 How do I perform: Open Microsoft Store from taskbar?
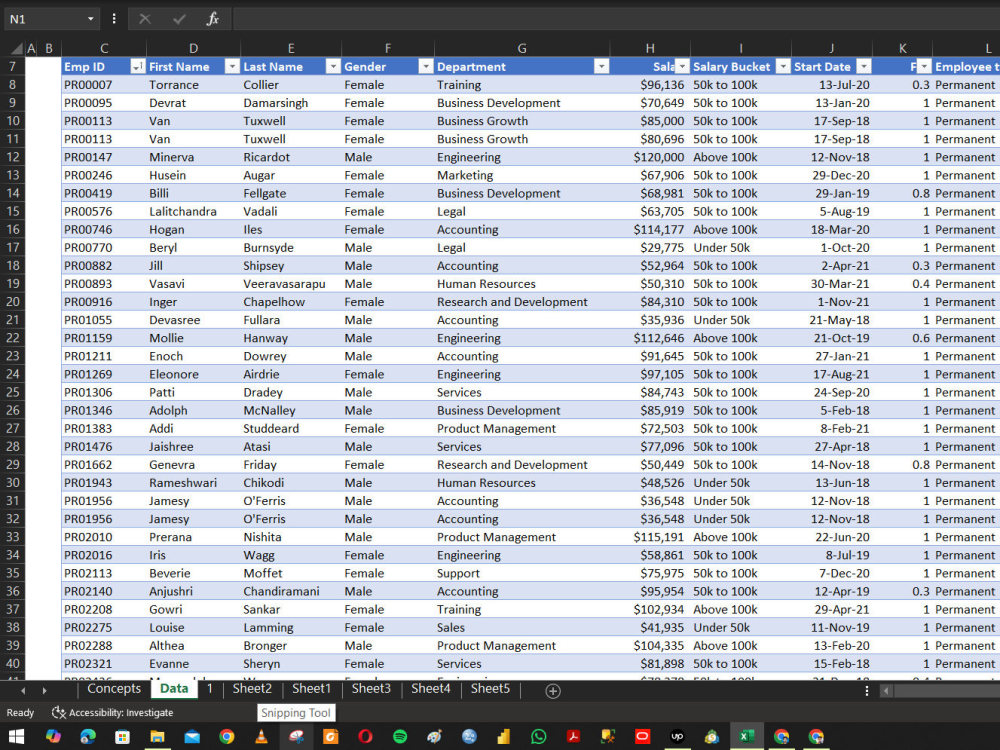pyautogui.click(x=122, y=737)
